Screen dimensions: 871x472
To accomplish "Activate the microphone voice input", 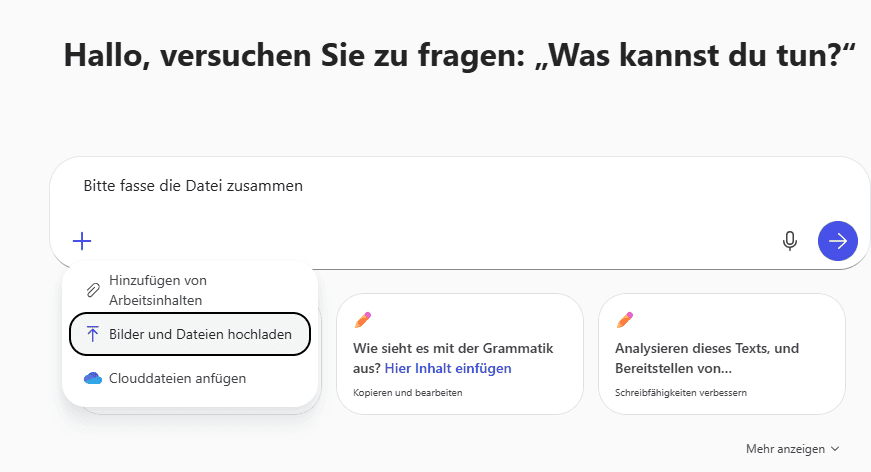I will click(x=790, y=241).
